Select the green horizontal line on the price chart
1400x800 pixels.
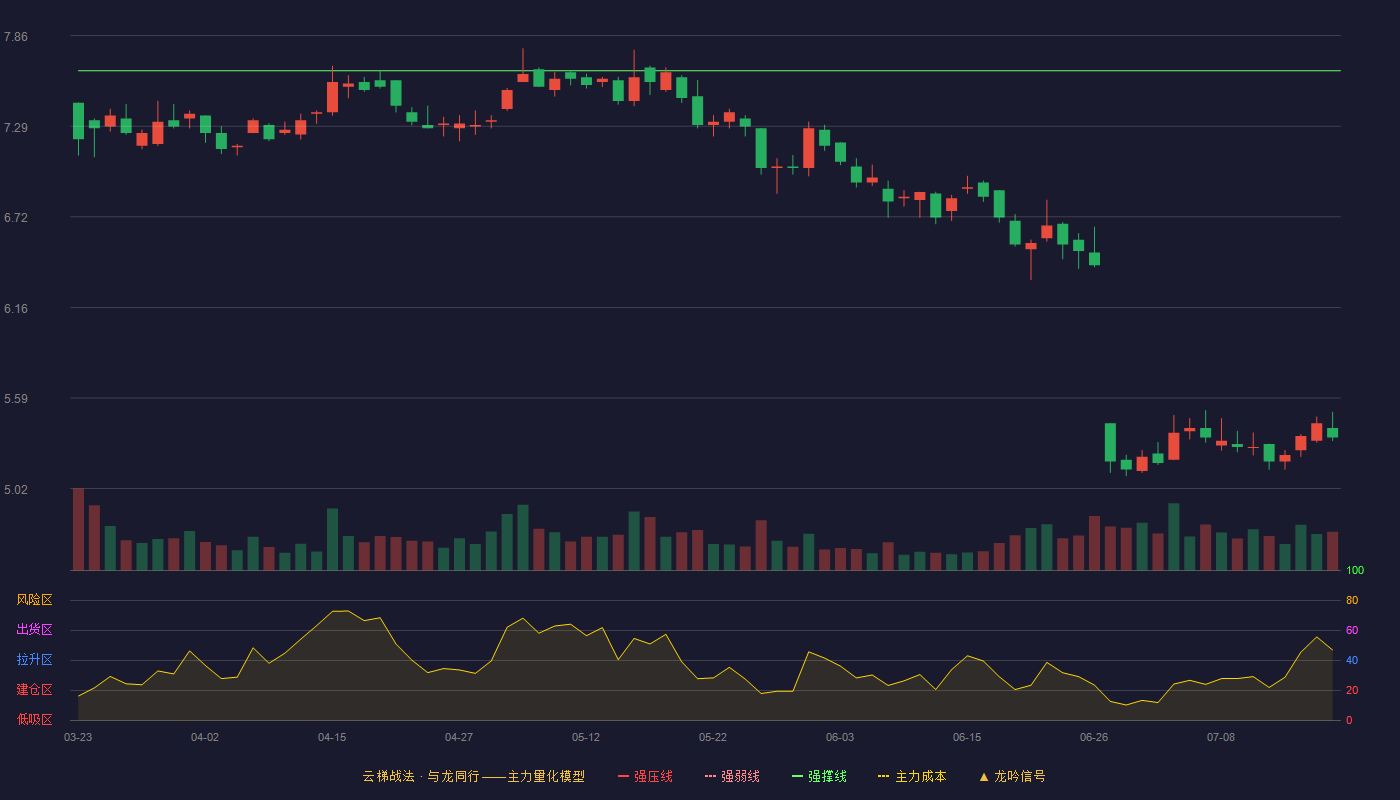709,71
